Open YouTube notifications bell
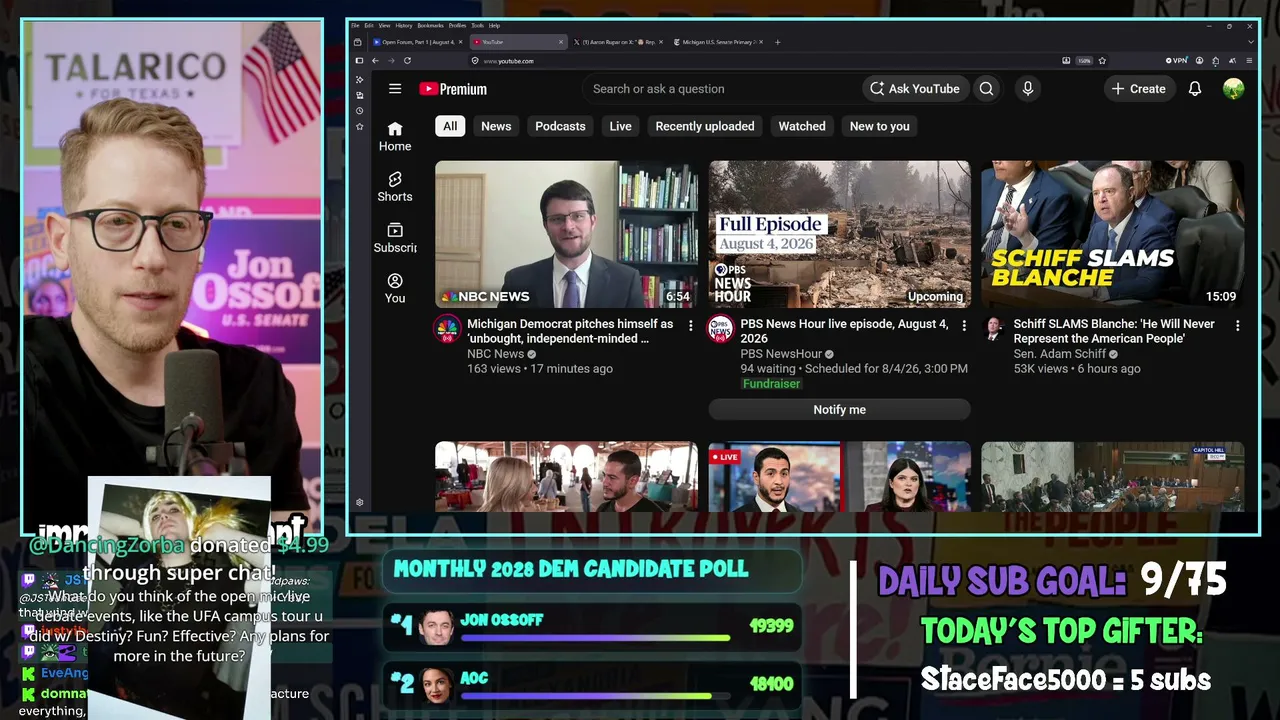Image resolution: width=1280 pixels, height=720 pixels. (x=1195, y=89)
